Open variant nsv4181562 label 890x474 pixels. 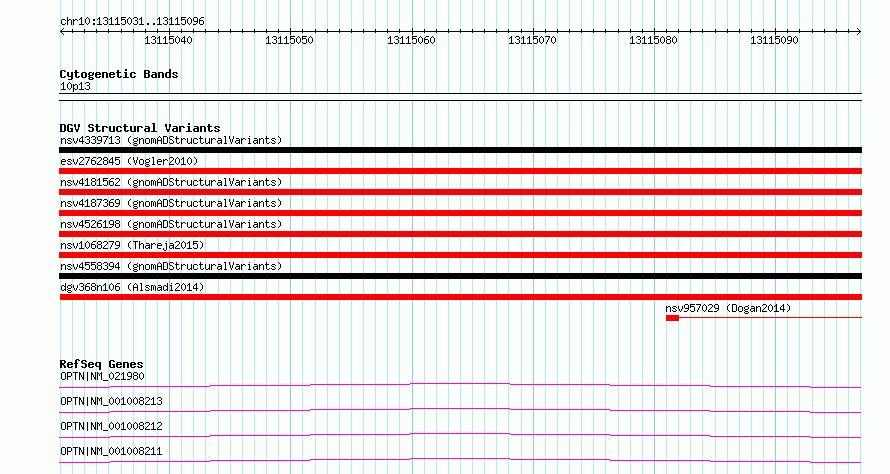click(171, 182)
